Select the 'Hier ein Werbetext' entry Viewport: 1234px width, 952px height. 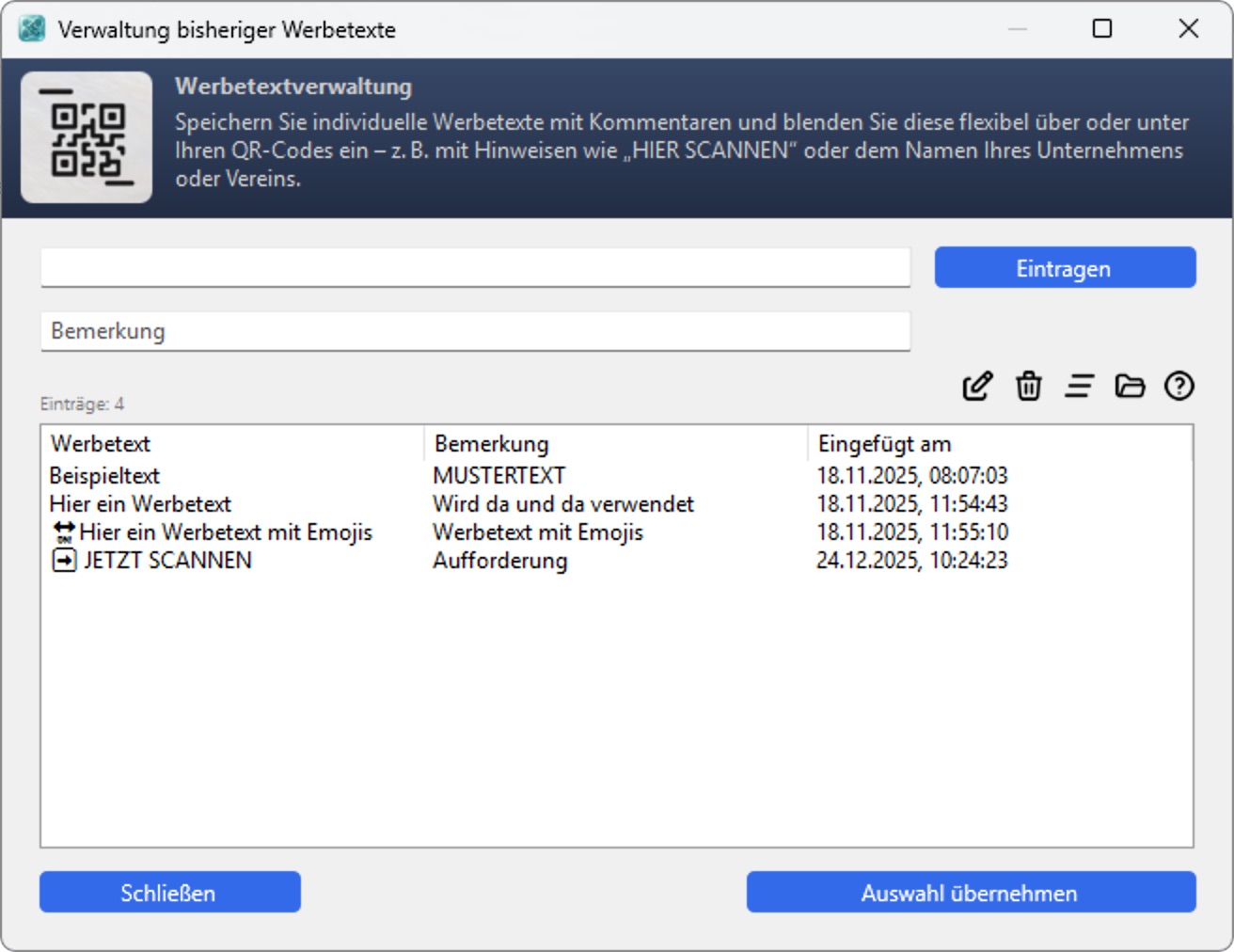pyautogui.click(x=140, y=504)
